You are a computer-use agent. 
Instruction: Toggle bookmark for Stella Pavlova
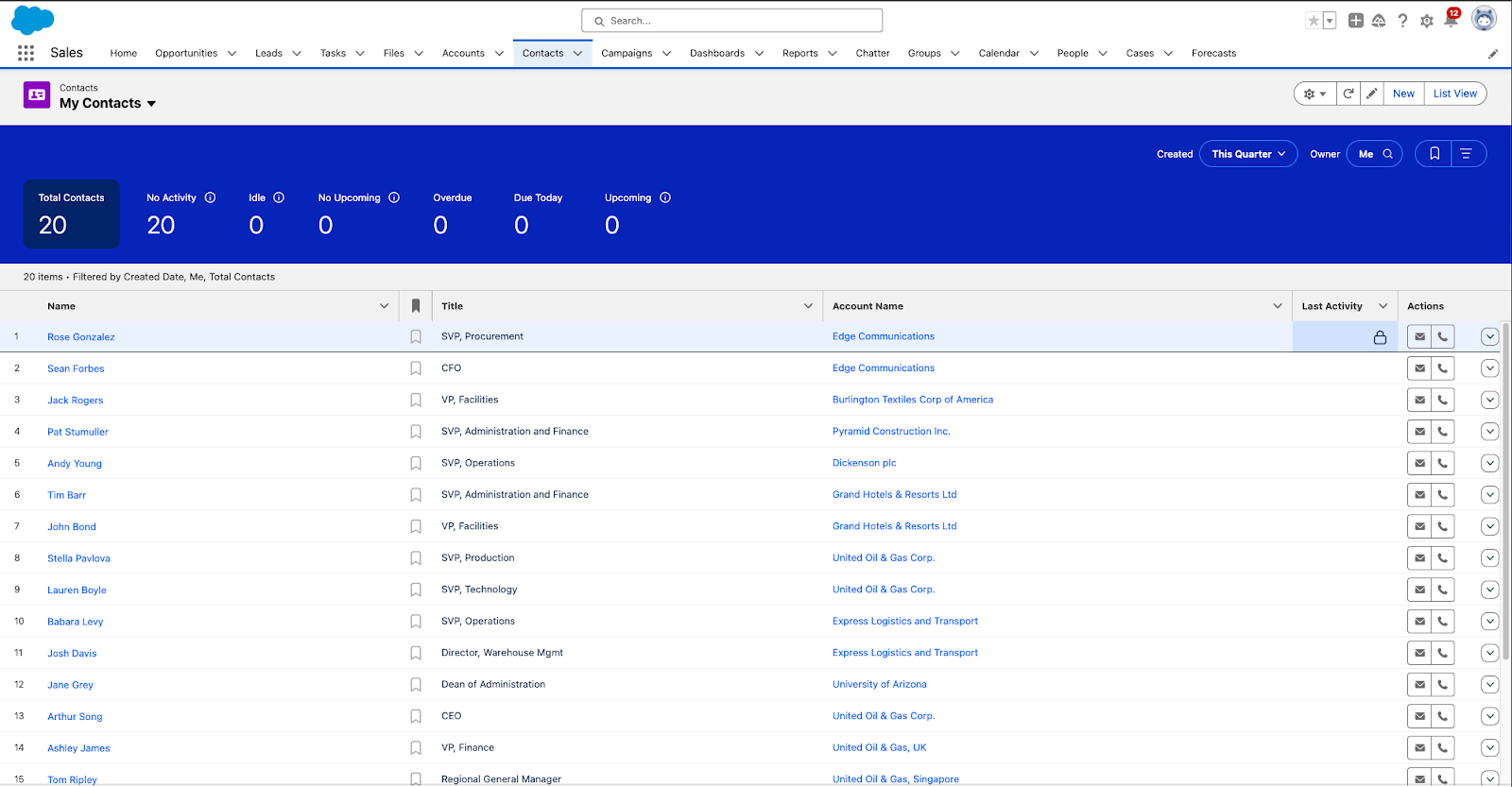tap(416, 558)
